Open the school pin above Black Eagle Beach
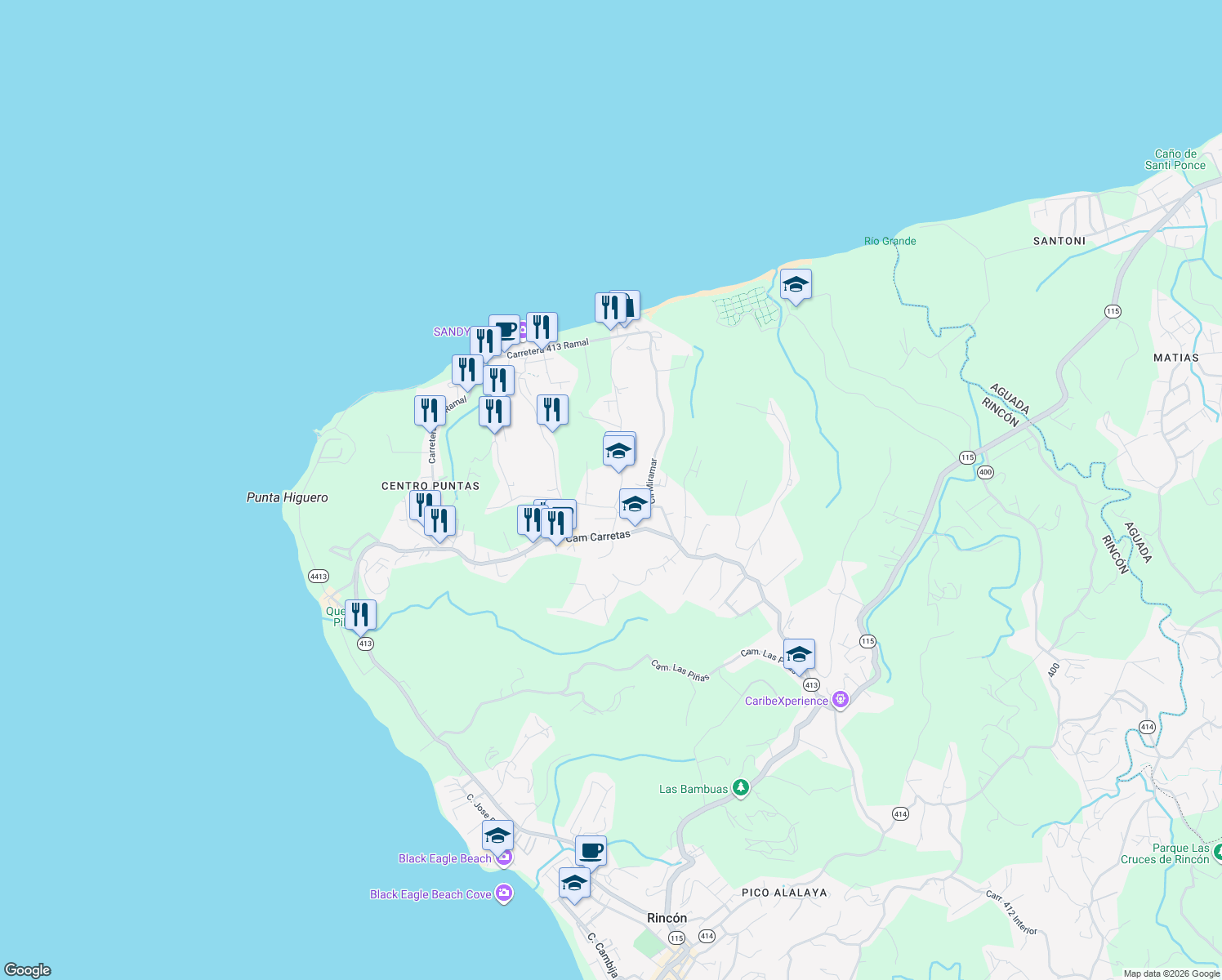 497,835
